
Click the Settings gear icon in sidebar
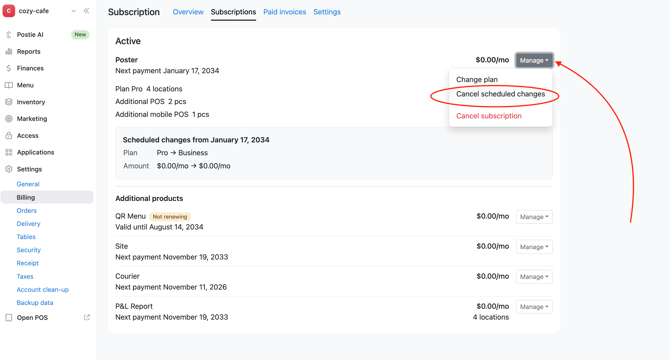[9, 169]
